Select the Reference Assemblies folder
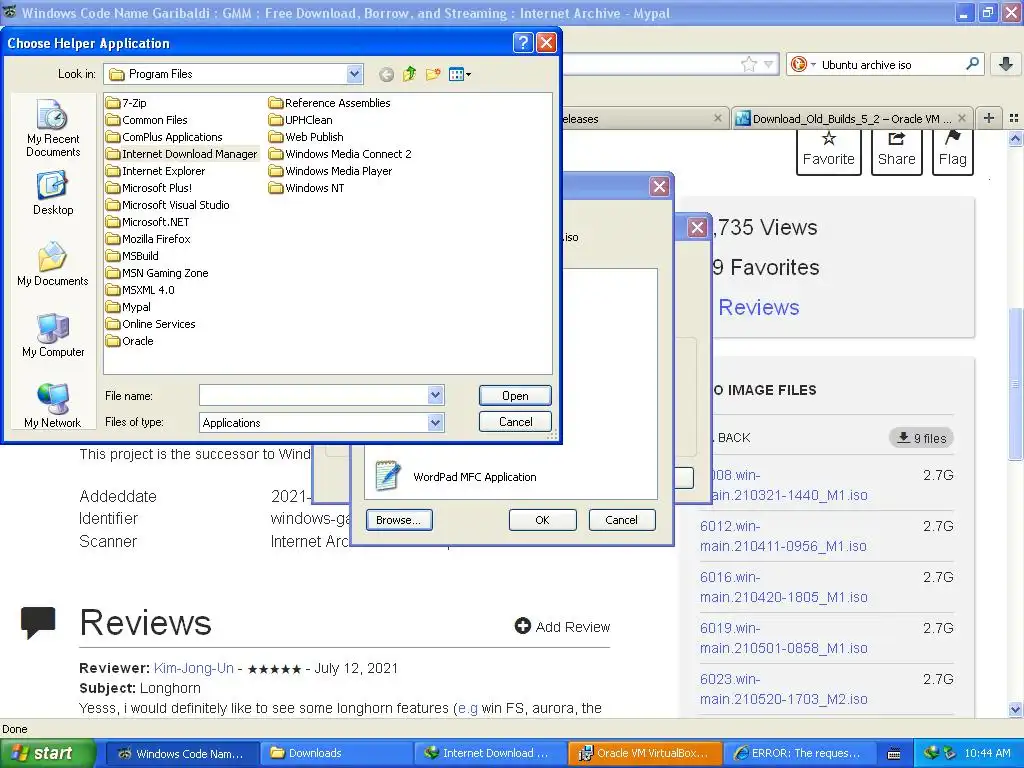The image size is (1024, 768). [x=330, y=103]
